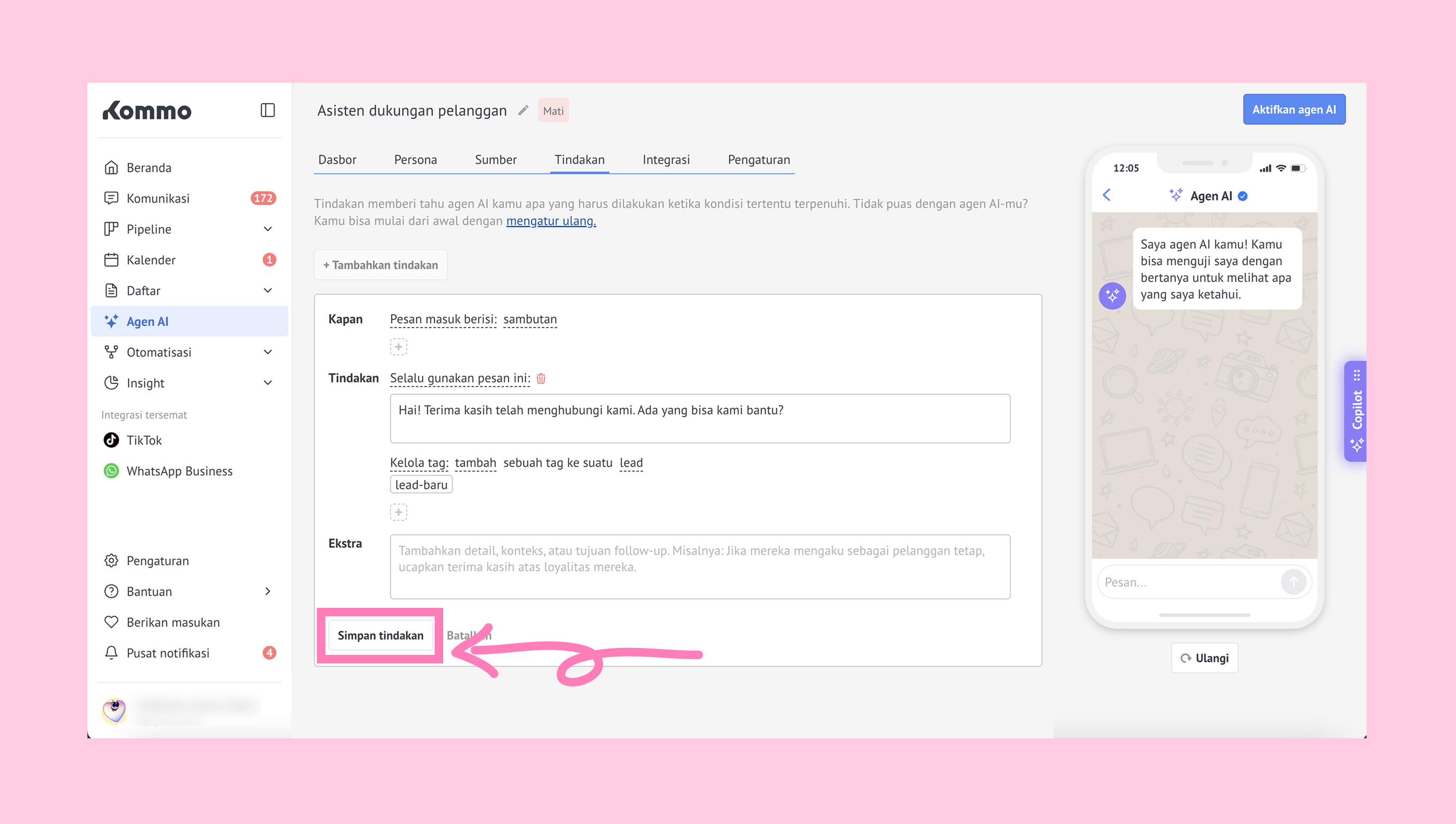Add a condition with plus under Kapan

click(x=398, y=346)
